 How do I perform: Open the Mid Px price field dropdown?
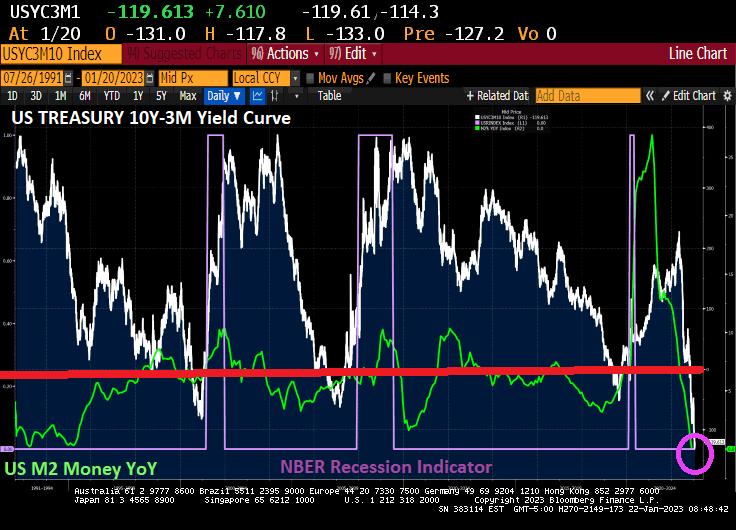coord(191,78)
